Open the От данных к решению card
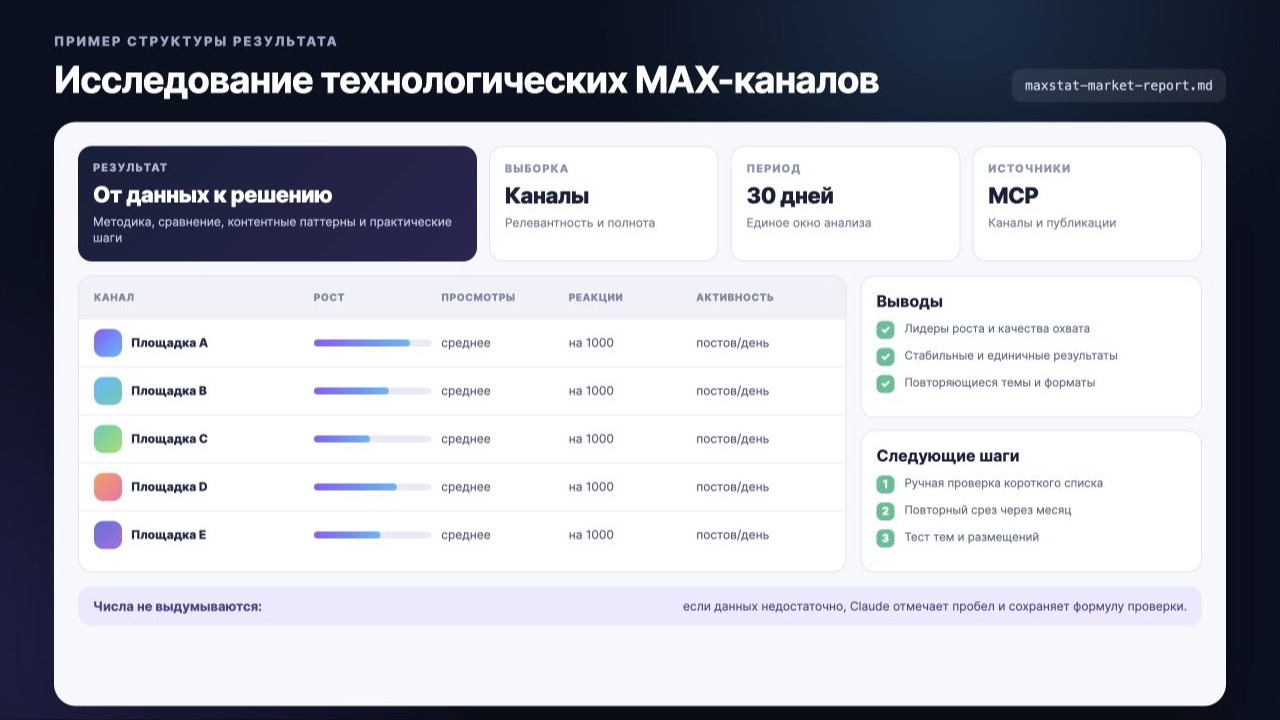 pyautogui.click(x=277, y=204)
